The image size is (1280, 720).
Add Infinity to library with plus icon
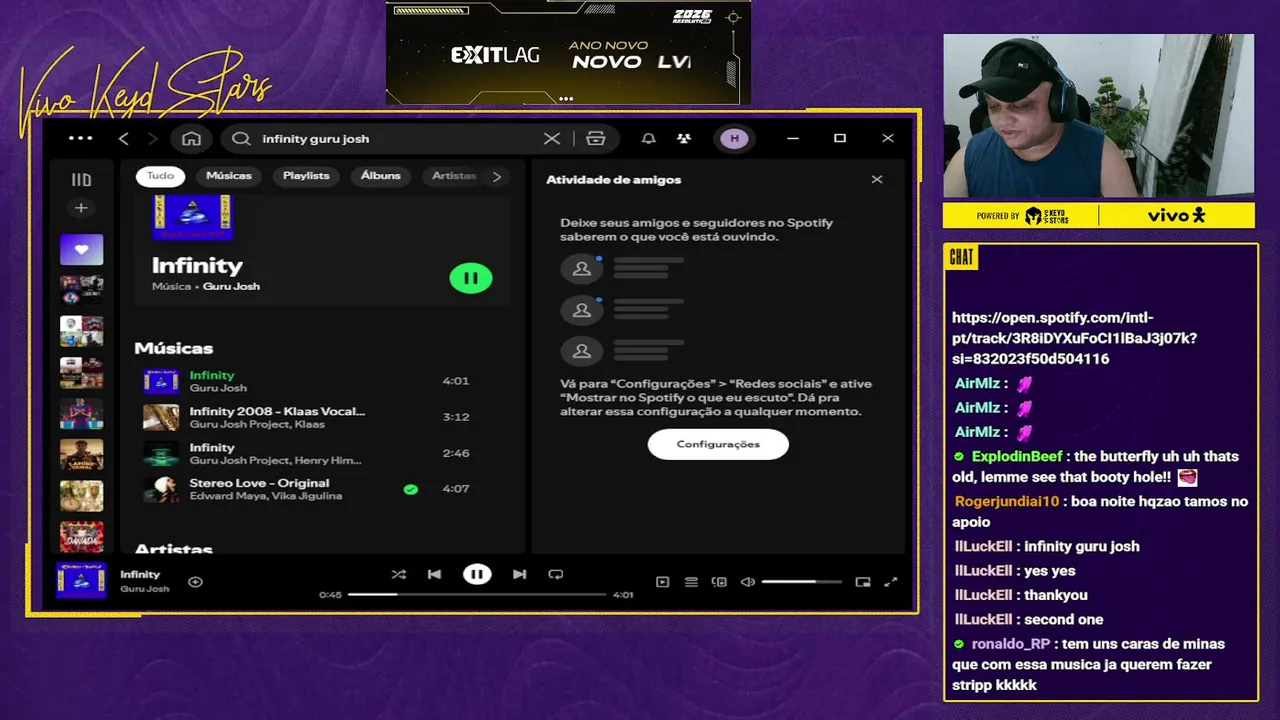pyautogui.click(x=195, y=582)
